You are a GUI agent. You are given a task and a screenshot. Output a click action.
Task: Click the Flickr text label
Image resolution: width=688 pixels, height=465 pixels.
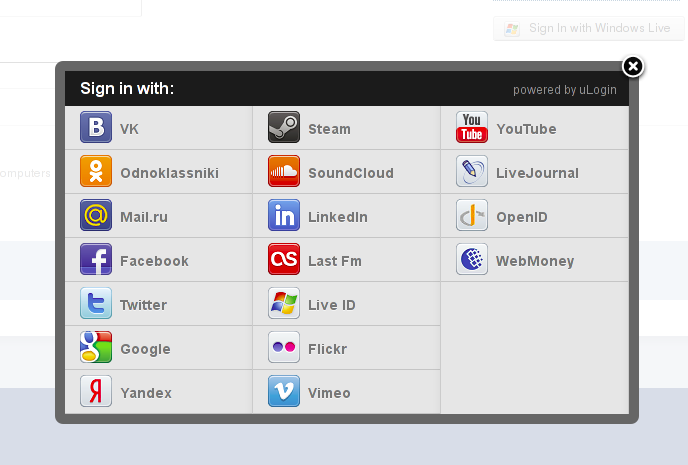(327, 349)
